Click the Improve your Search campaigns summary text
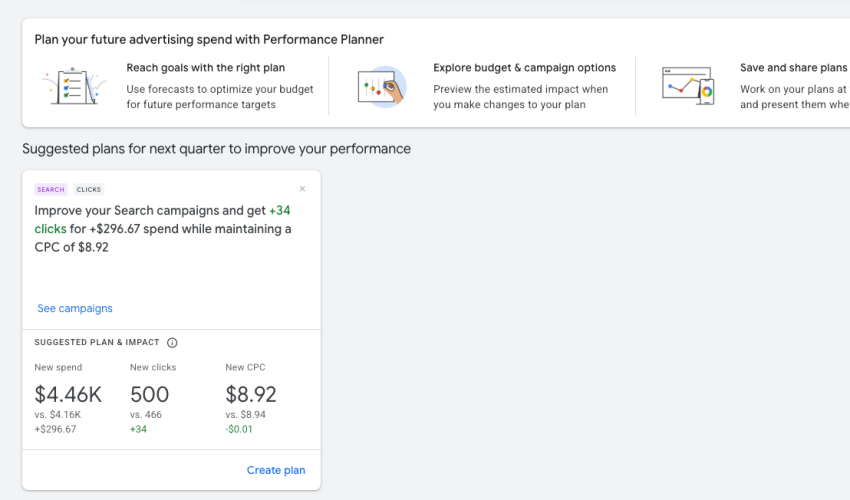Viewport: 850px width, 500px height. [x=163, y=229]
